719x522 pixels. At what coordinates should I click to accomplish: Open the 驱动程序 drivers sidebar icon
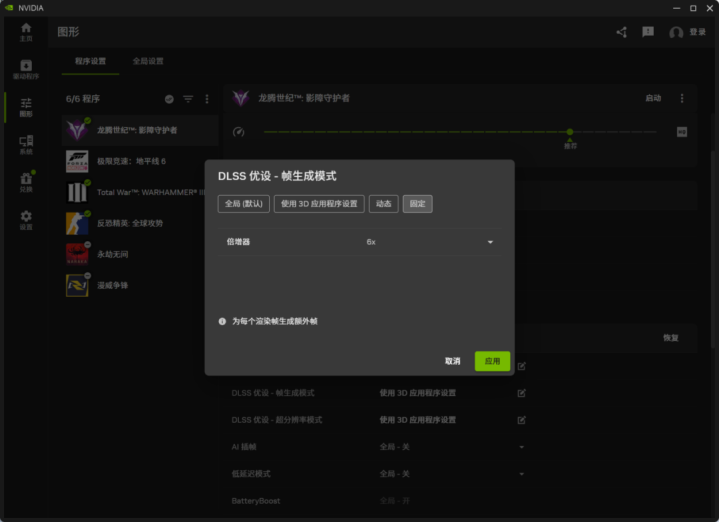coord(26,69)
